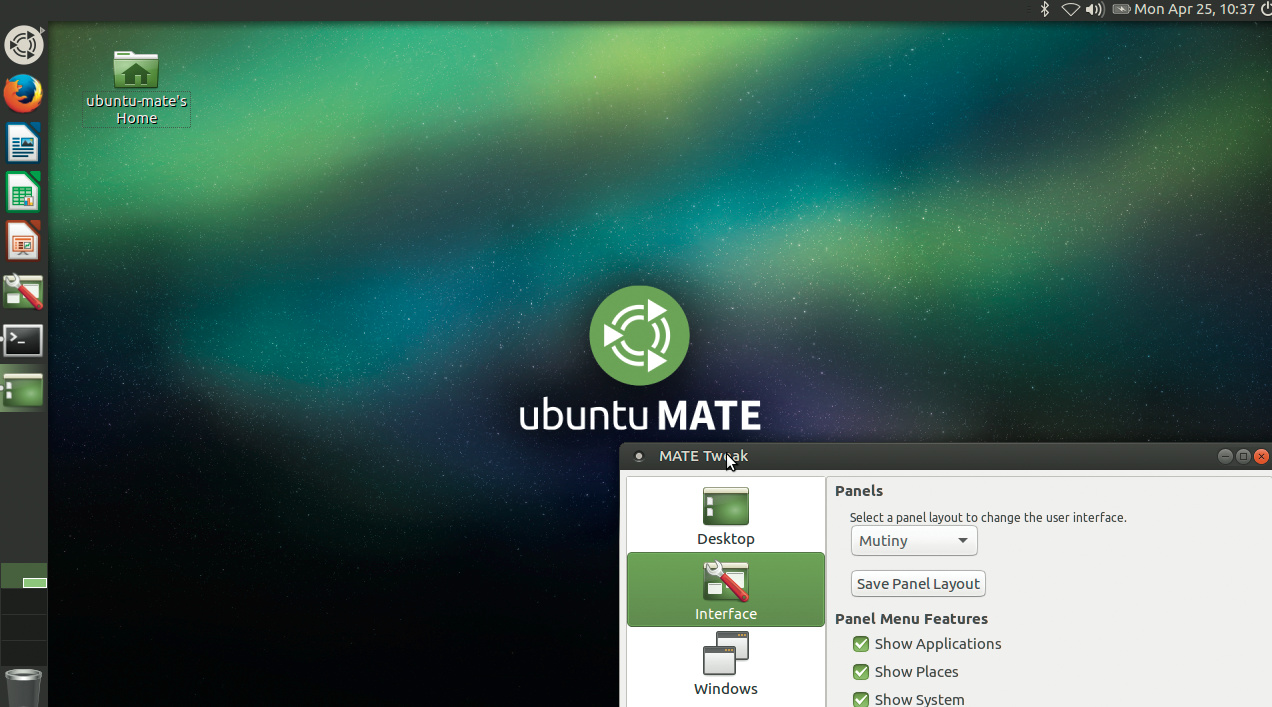Viewport: 1272px width, 707px height.
Task: Launch LibreOffice Calc from the dock
Action: pos(23,192)
